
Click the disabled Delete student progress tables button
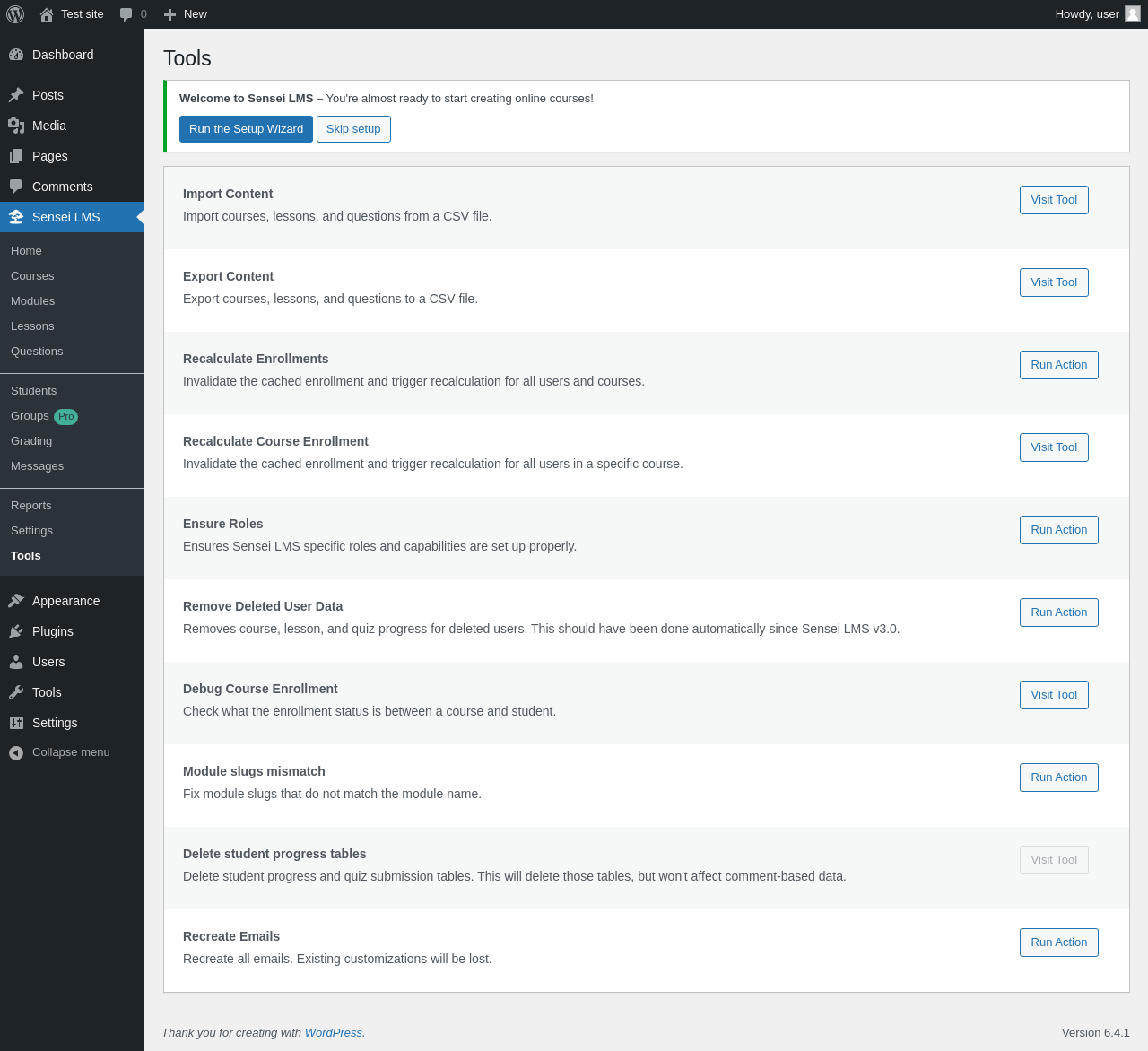pos(1054,860)
